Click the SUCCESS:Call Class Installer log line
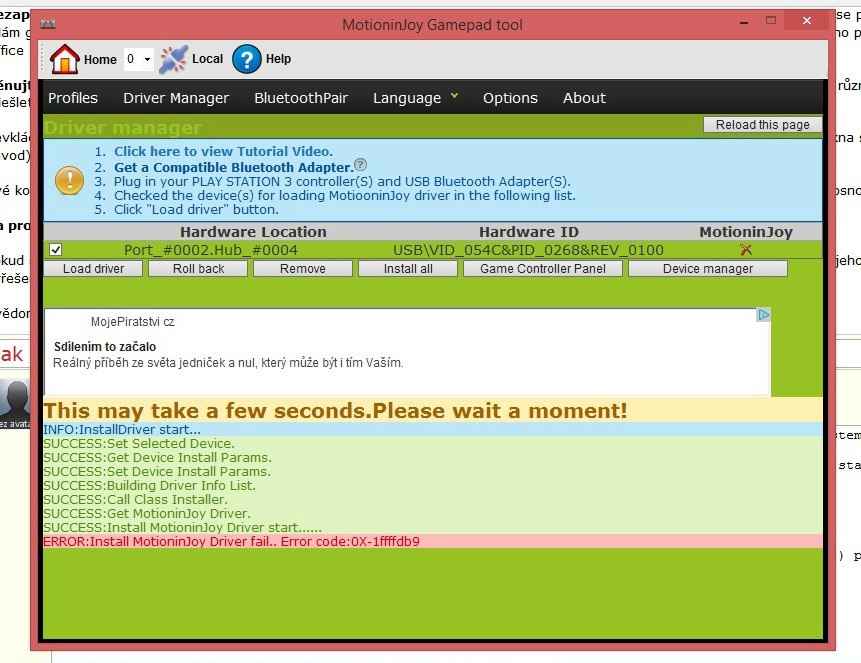 tap(433, 499)
